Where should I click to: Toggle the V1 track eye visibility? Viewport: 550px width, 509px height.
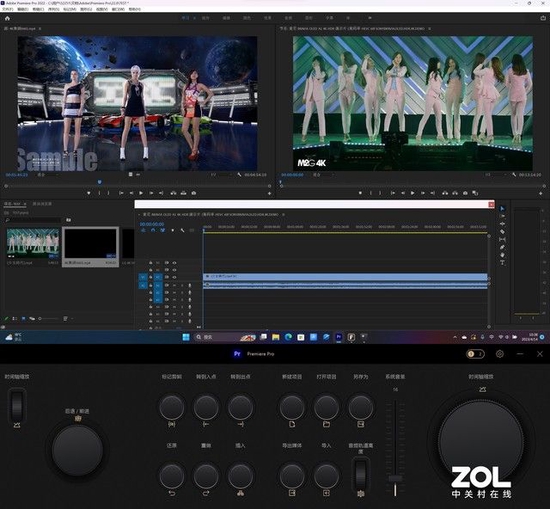coord(174,277)
